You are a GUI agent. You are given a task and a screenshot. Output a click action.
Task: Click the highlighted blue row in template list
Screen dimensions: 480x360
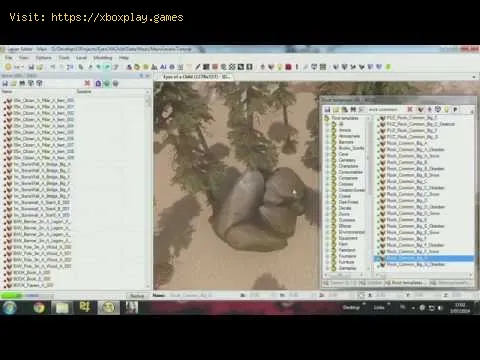[x=424, y=258]
